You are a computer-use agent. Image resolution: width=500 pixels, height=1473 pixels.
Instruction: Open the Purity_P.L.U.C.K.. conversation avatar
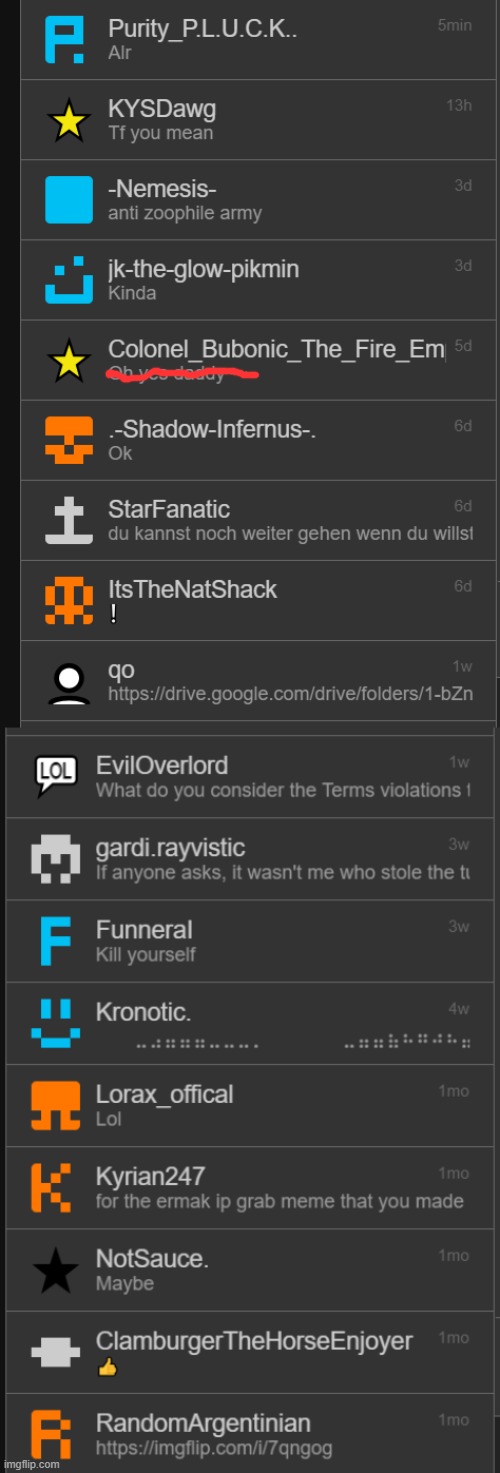point(69,40)
